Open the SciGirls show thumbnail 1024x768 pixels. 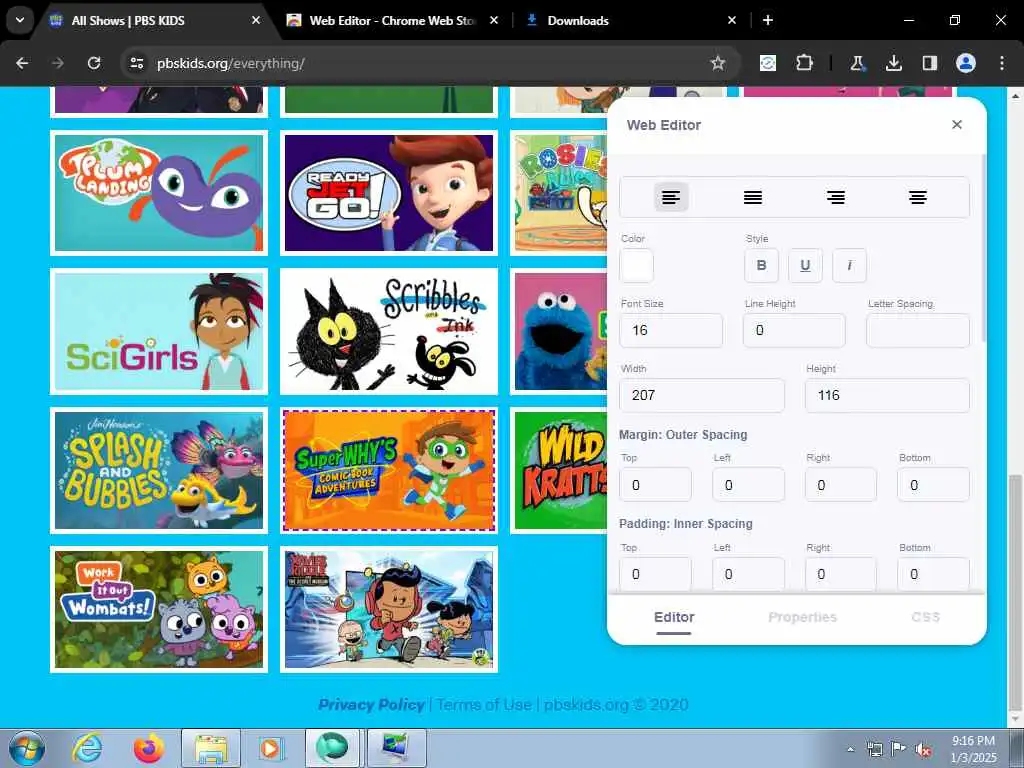(159, 332)
